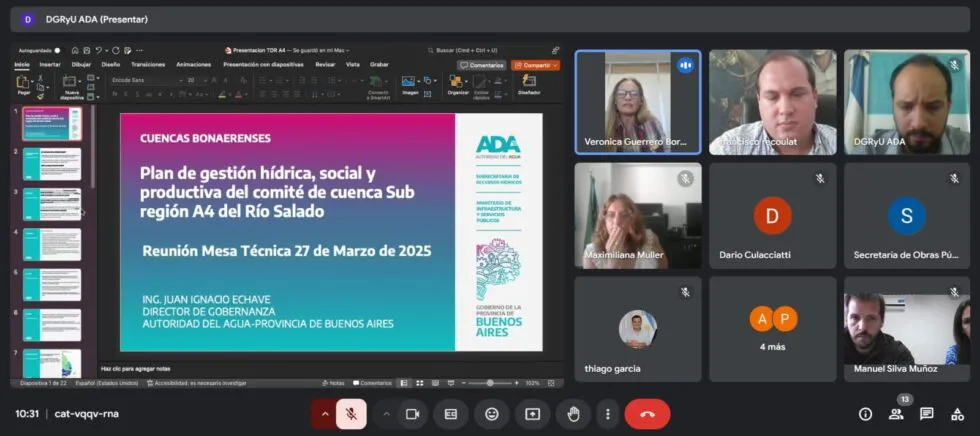
Task: Show the participants list with 13 people
Action: tap(896, 414)
